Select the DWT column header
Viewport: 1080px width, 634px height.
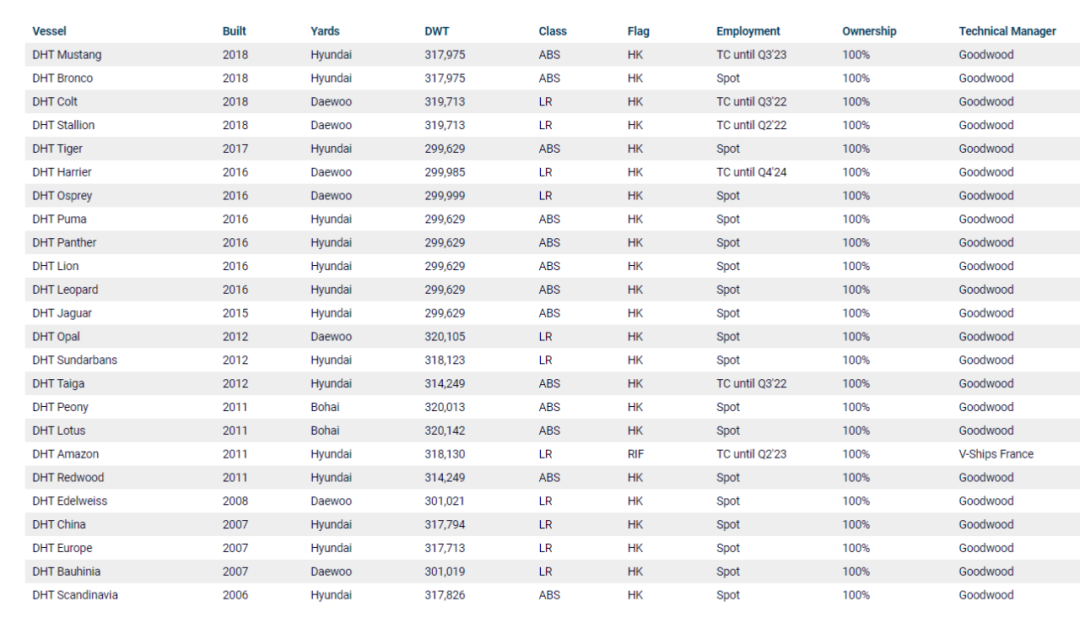pos(437,31)
